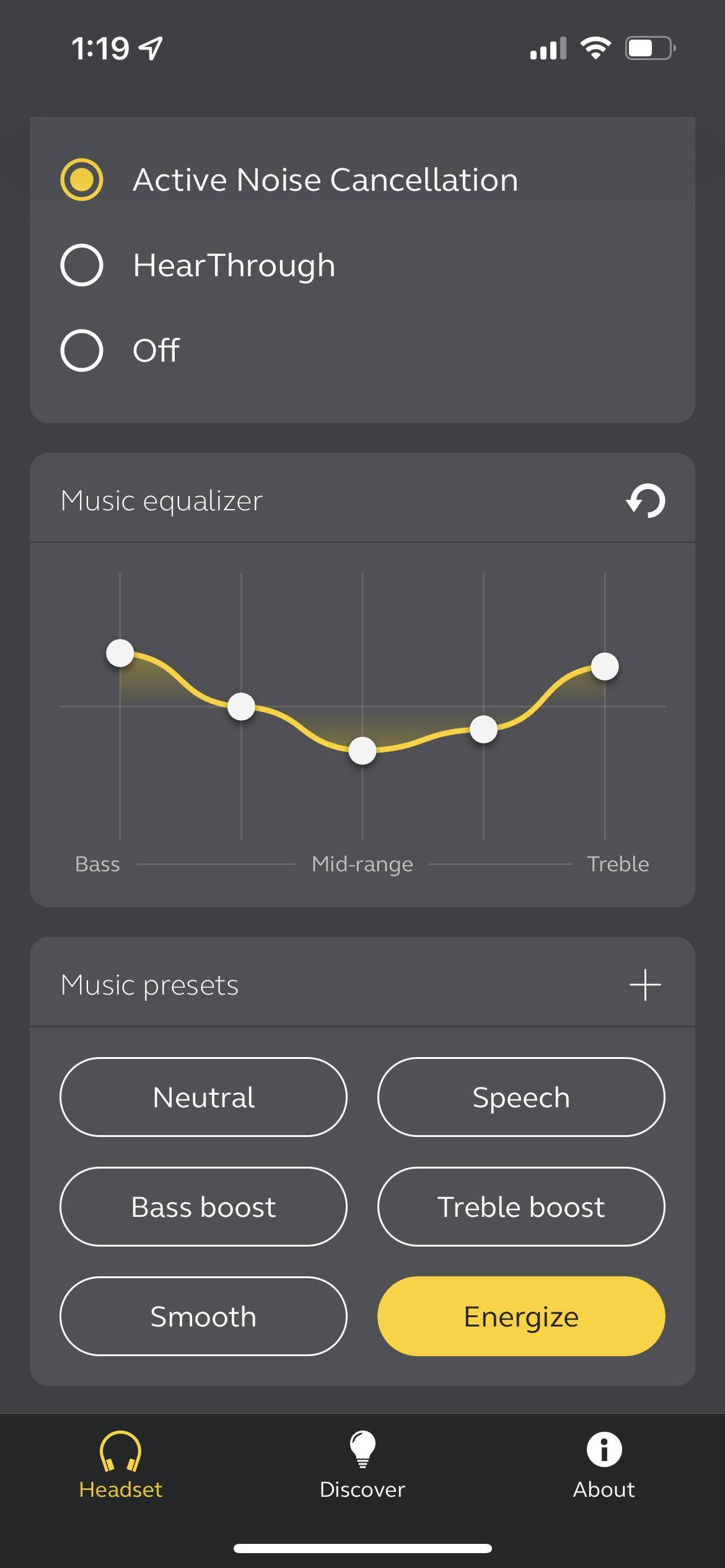Choose the Speech preset
Screen dimensions: 725x1568
521,1097
